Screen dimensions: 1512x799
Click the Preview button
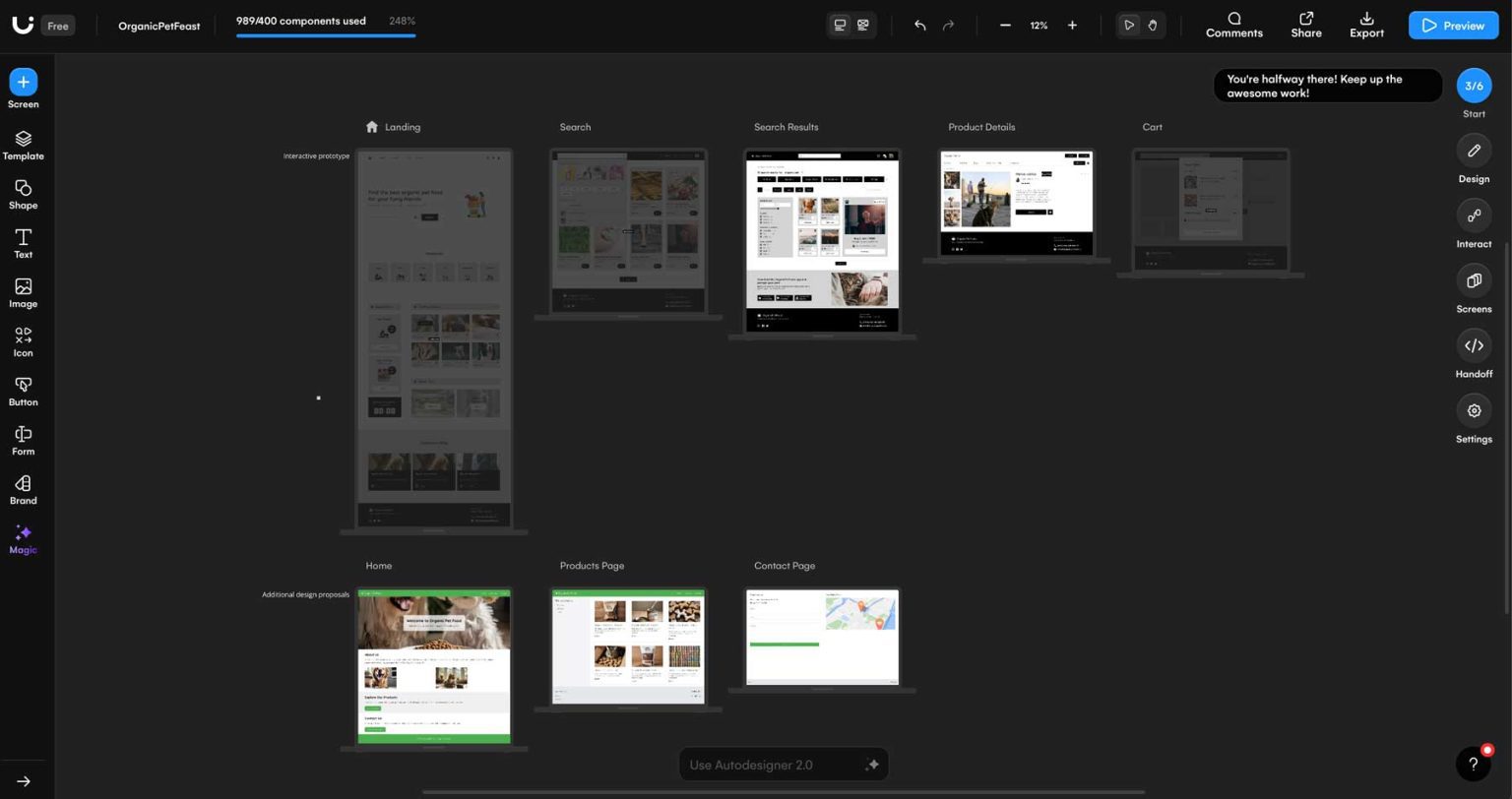coord(1453,25)
